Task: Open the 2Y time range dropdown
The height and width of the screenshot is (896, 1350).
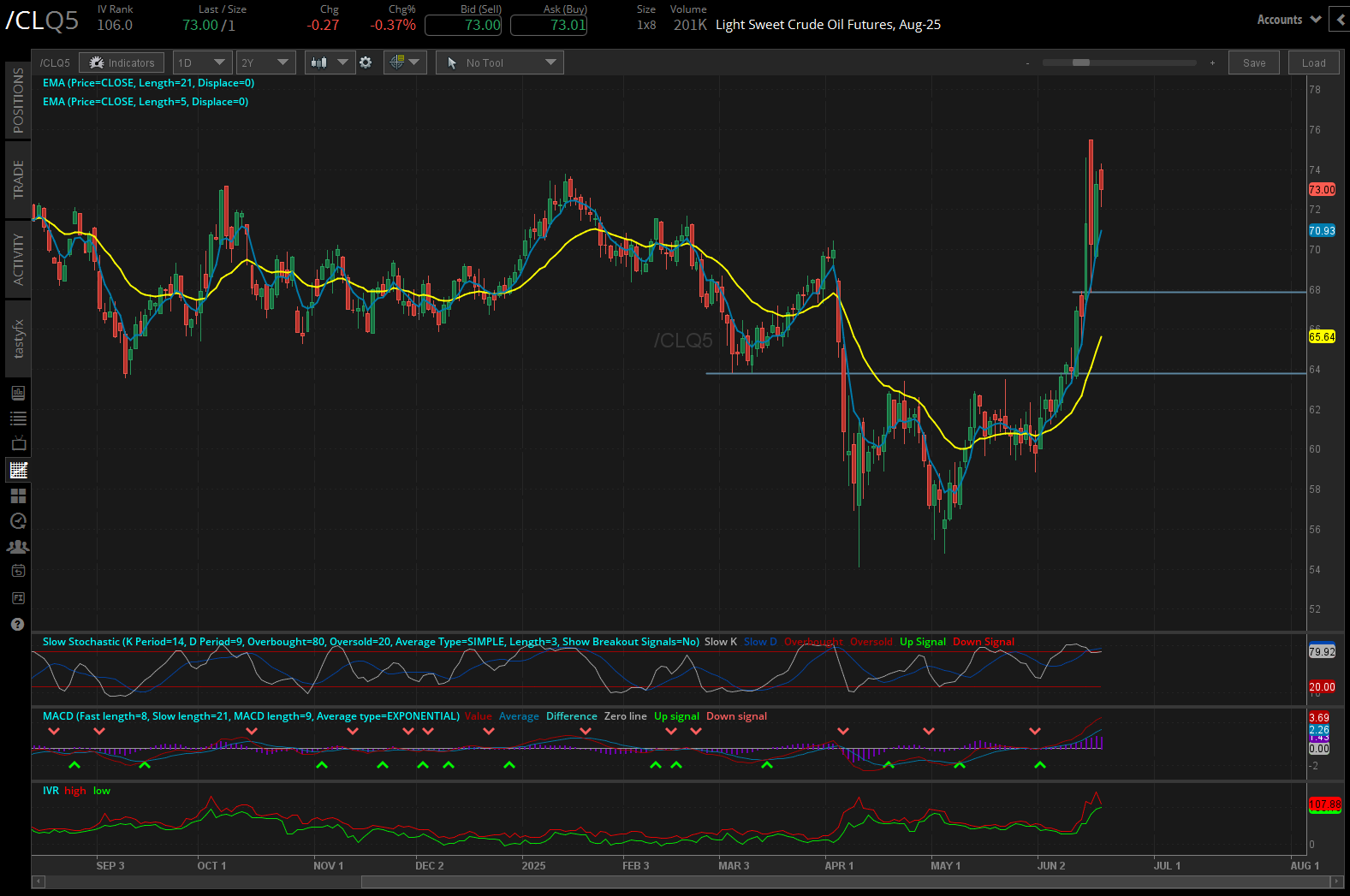Action: pyautogui.click(x=265, y=62)
